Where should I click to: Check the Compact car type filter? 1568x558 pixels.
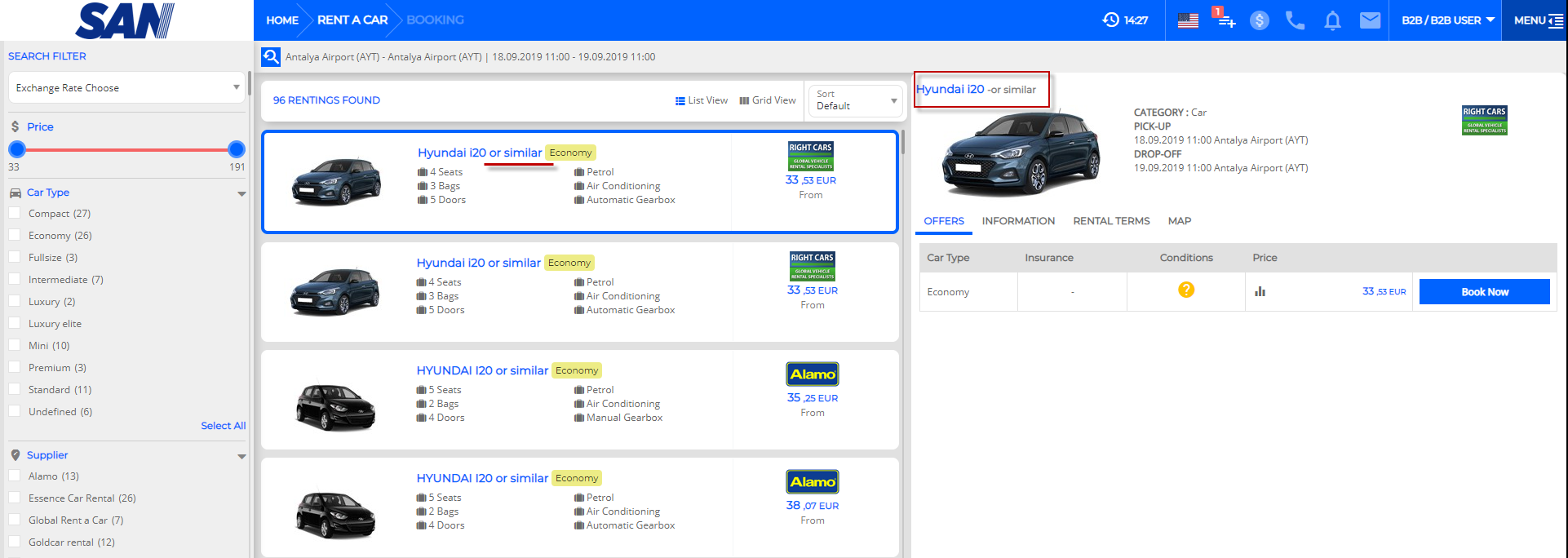point(15,214)
